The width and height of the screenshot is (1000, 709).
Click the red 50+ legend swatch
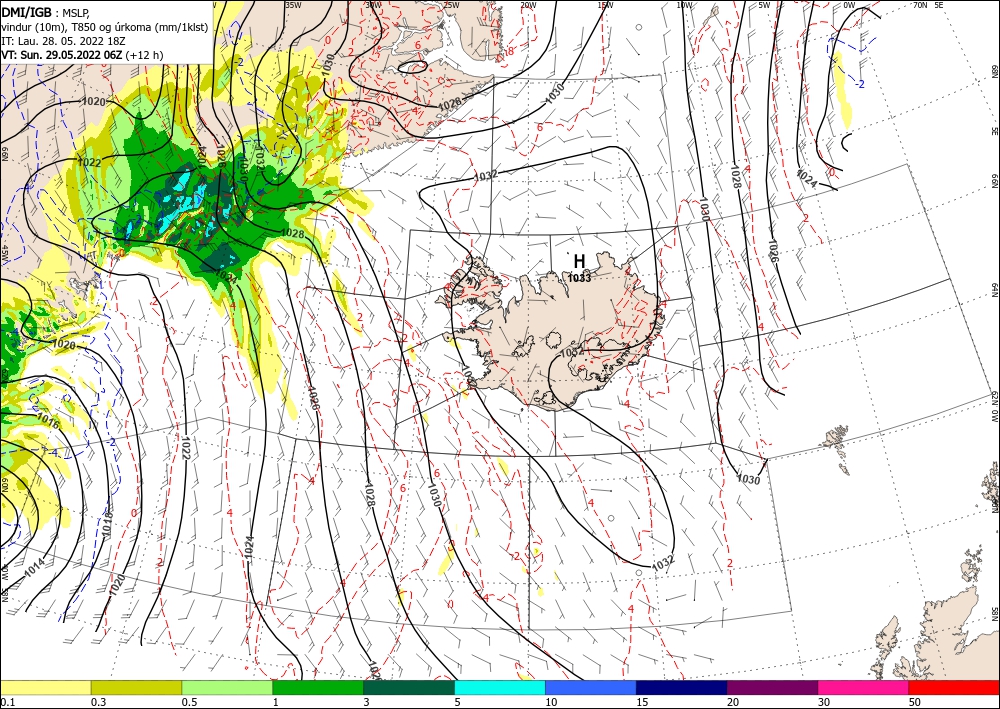954,687
